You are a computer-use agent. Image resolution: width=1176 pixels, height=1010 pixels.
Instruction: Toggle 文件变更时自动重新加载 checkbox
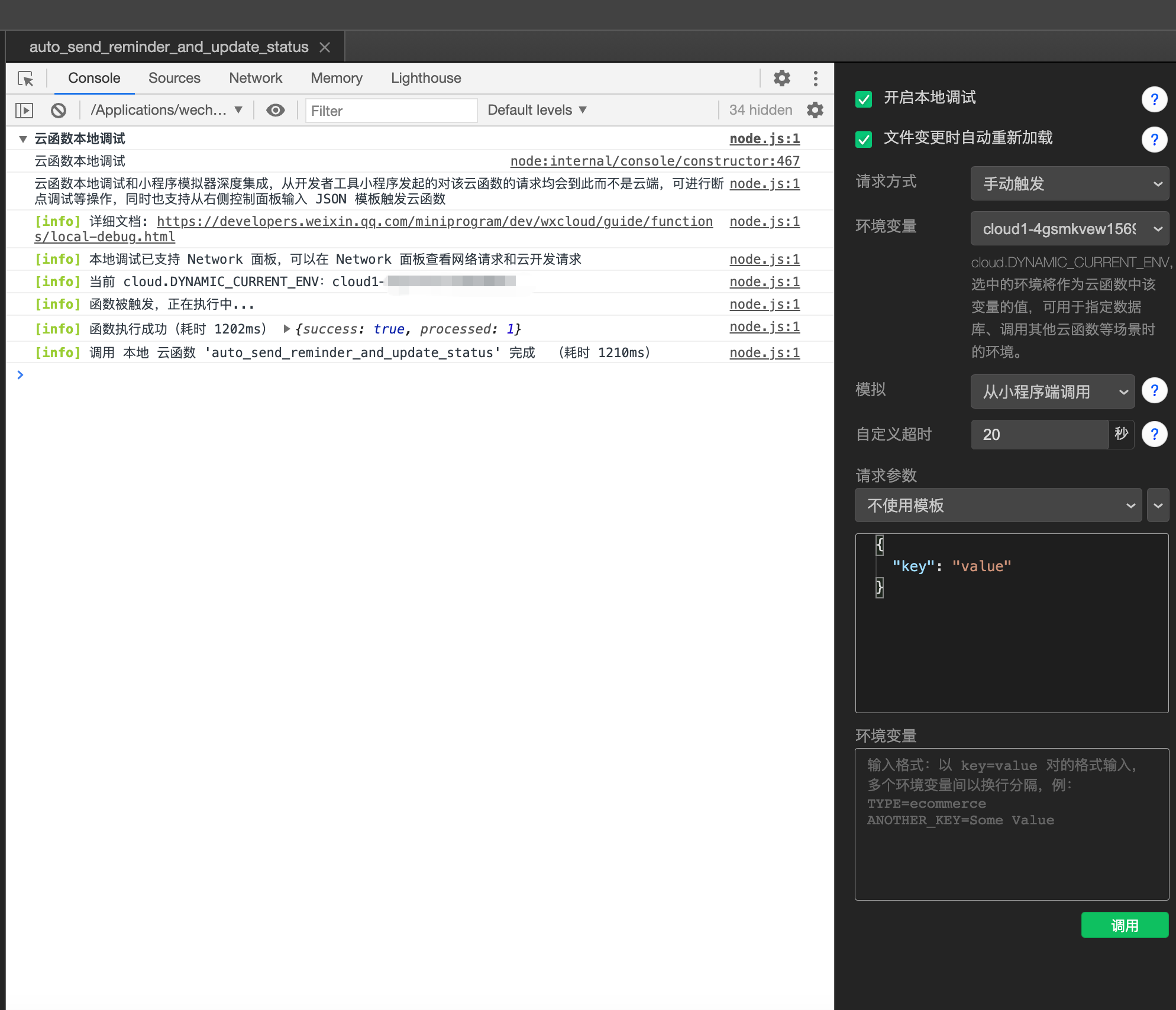click(x=864, y=139)
